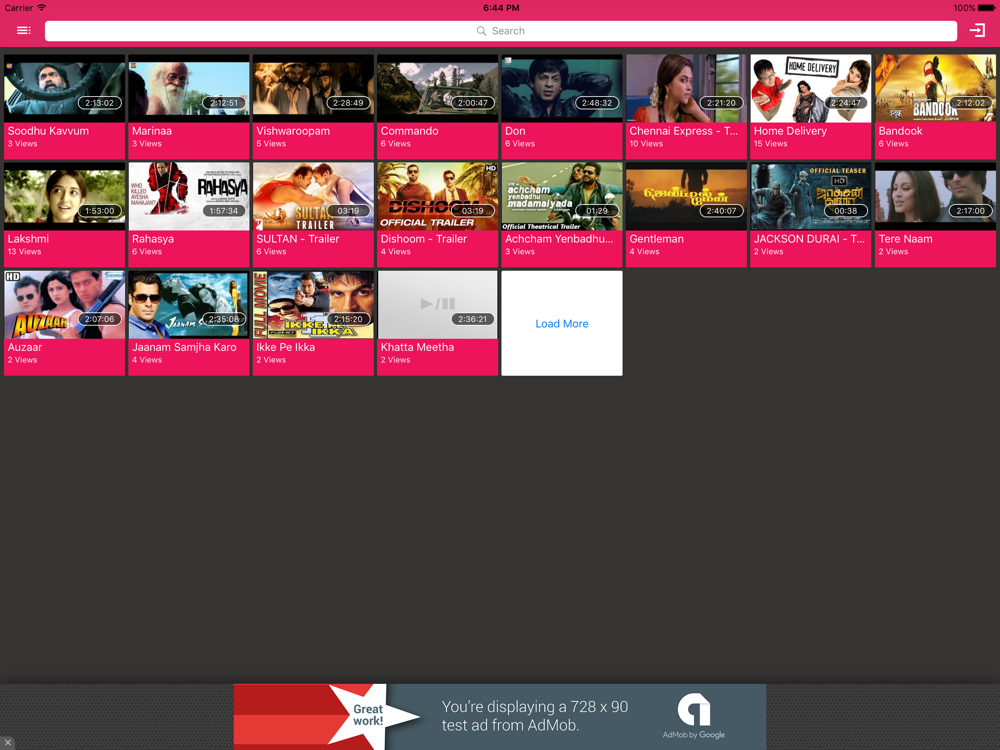Viewport: 1000px width, 750px height.
Task: Tap the login arrow icon at top right
Action: (x=977, y=30)
